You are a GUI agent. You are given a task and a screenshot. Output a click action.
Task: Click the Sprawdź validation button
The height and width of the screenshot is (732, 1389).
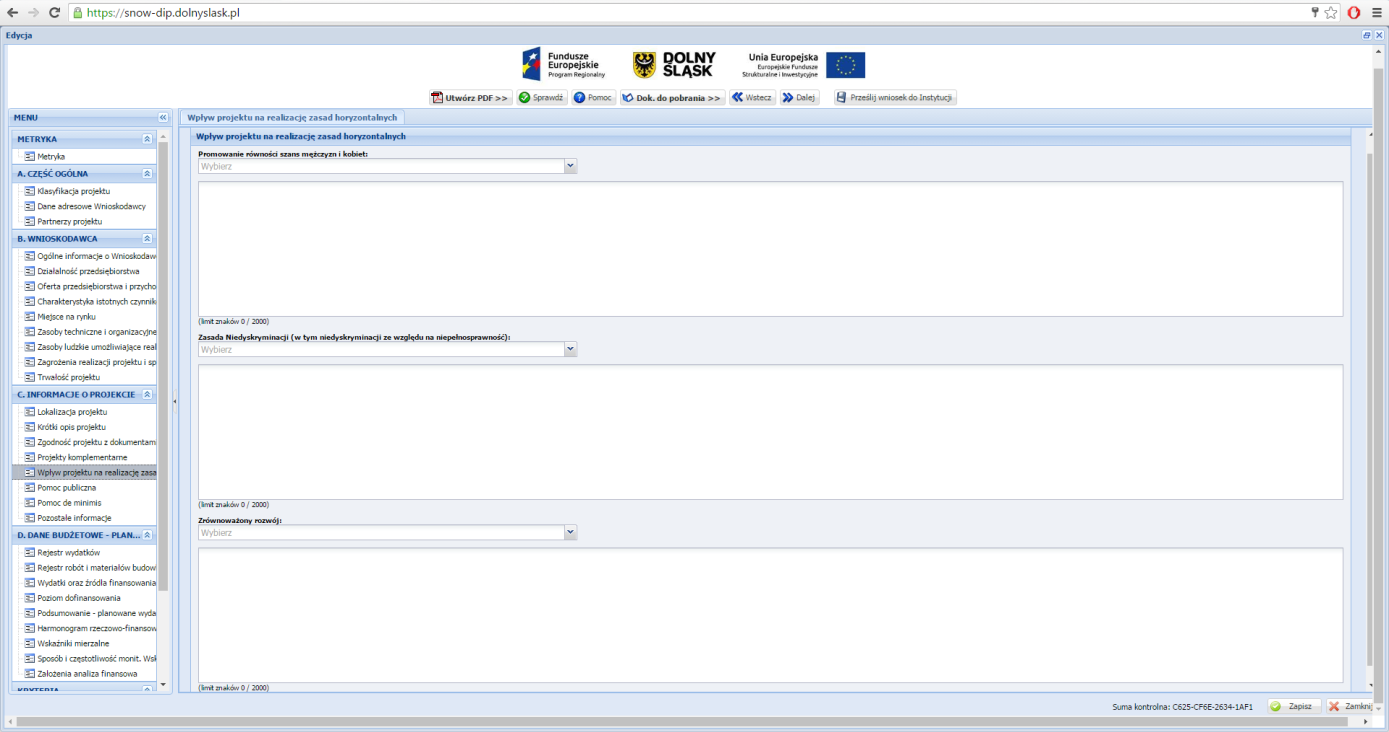coord(542,98)
